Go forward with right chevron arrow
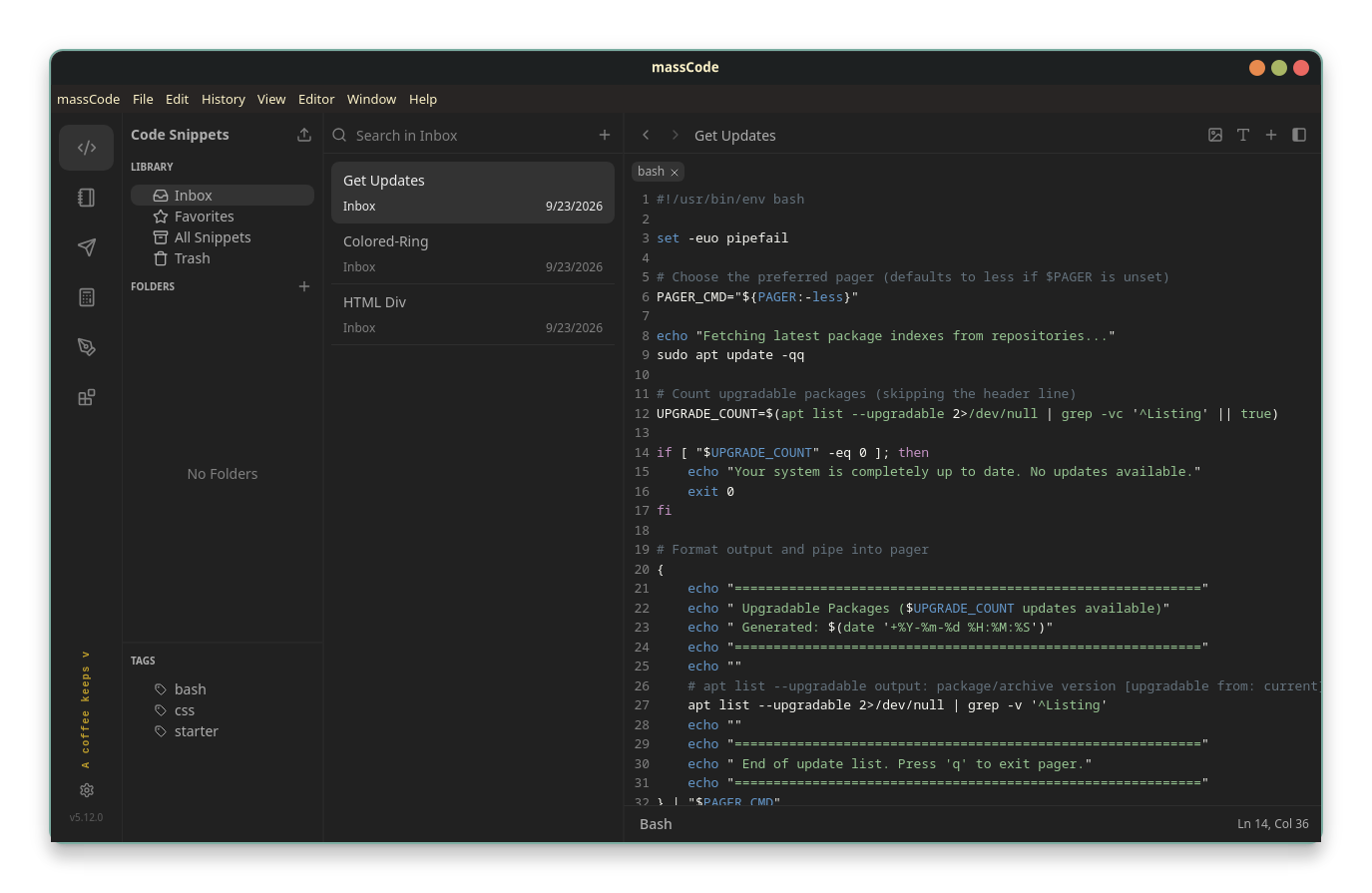The image size is (1372, 893). 675,135
